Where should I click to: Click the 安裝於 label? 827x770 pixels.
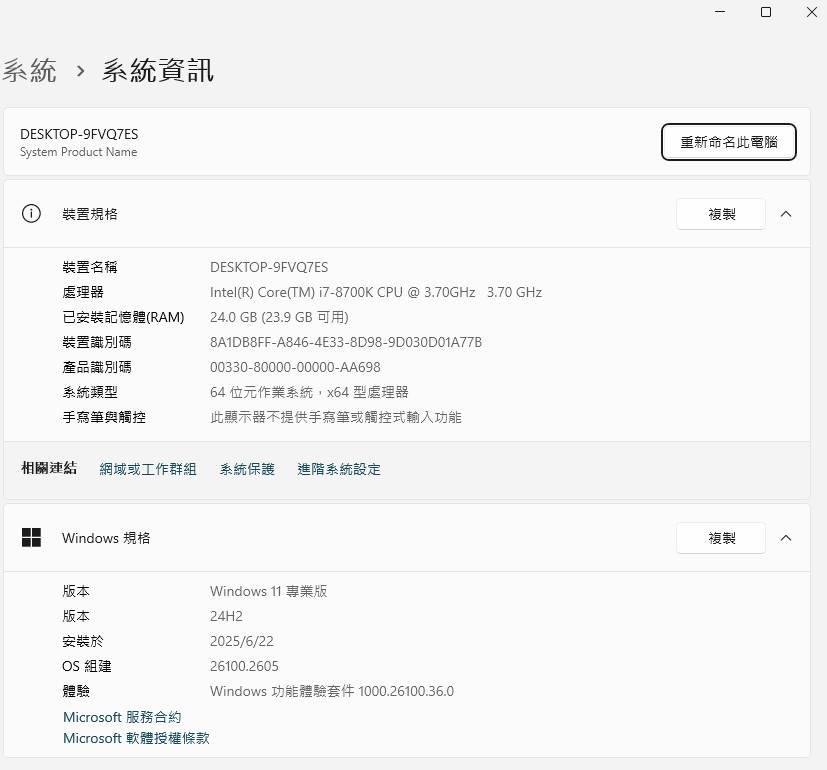coord(83,641)
